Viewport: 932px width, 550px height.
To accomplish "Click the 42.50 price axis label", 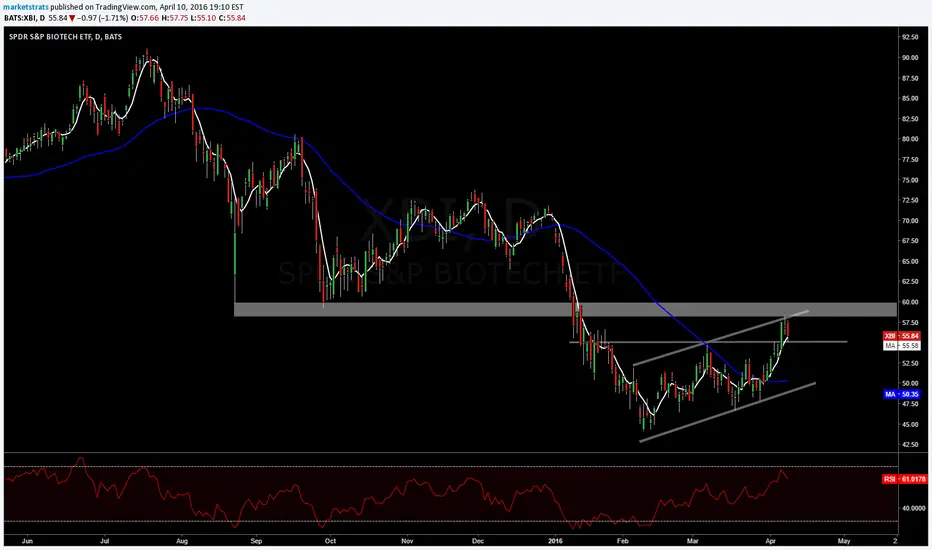I will tap(910, 444).
